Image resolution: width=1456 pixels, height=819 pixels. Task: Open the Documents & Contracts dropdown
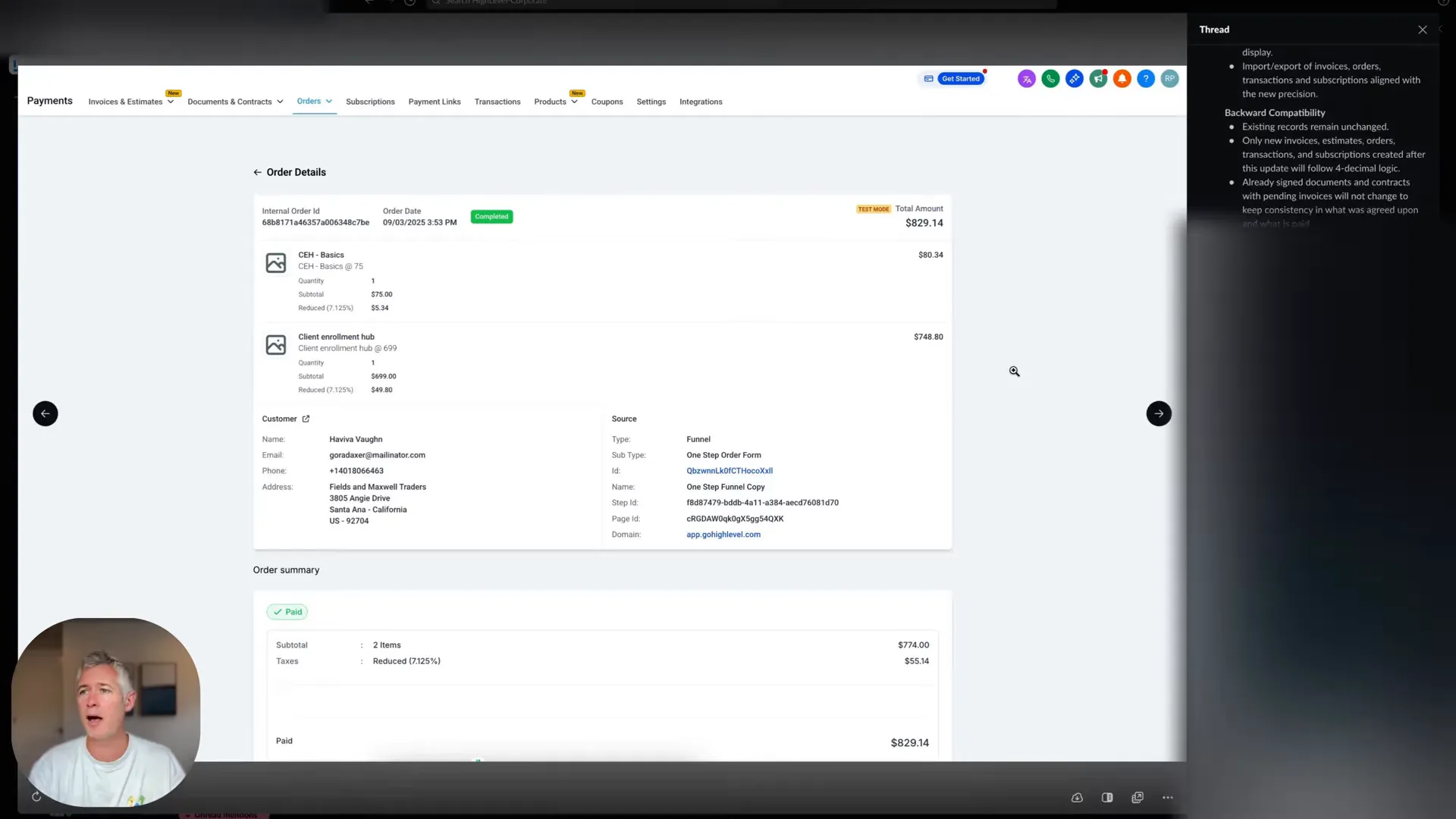235,102
